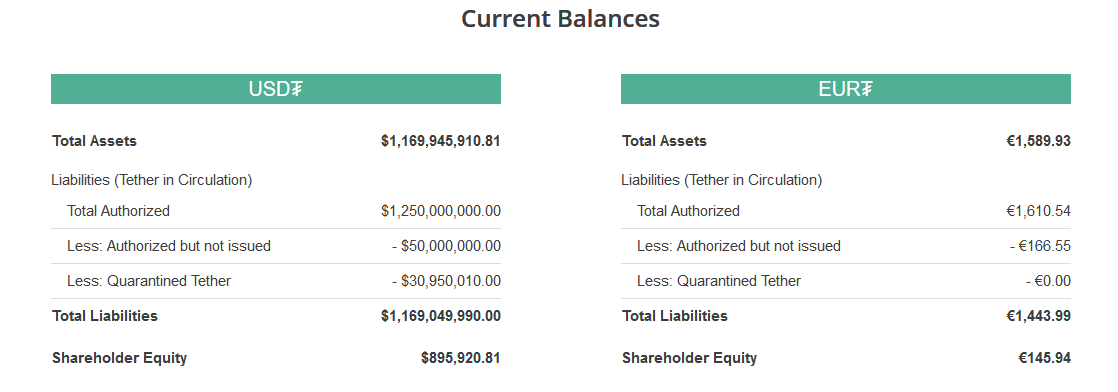Click the USD Total Authorized label

click(x=118, y=211)
